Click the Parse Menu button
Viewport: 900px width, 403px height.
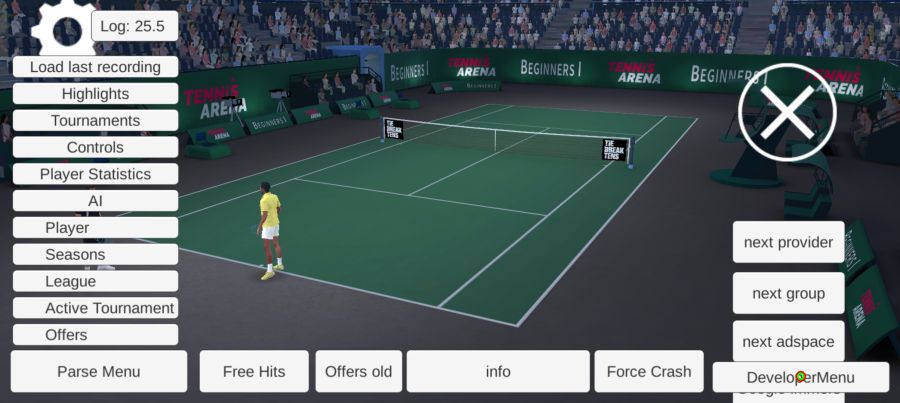point(99,371)
